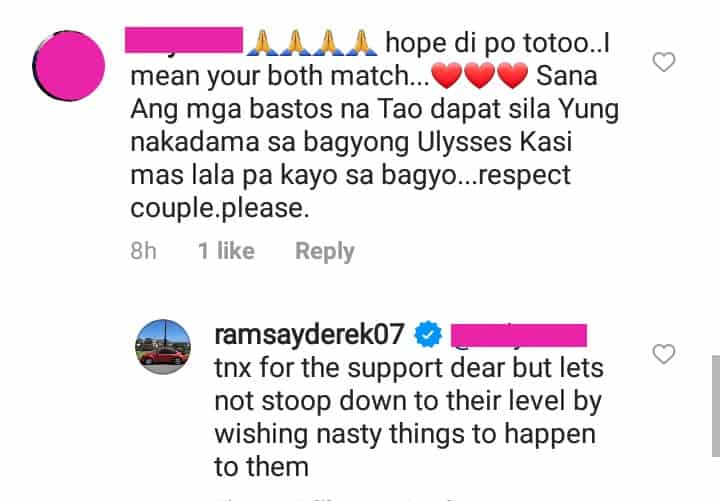This screenshot has height=501, width=720.
Task: View who gave the 1 like
Action: click(226, 251)
